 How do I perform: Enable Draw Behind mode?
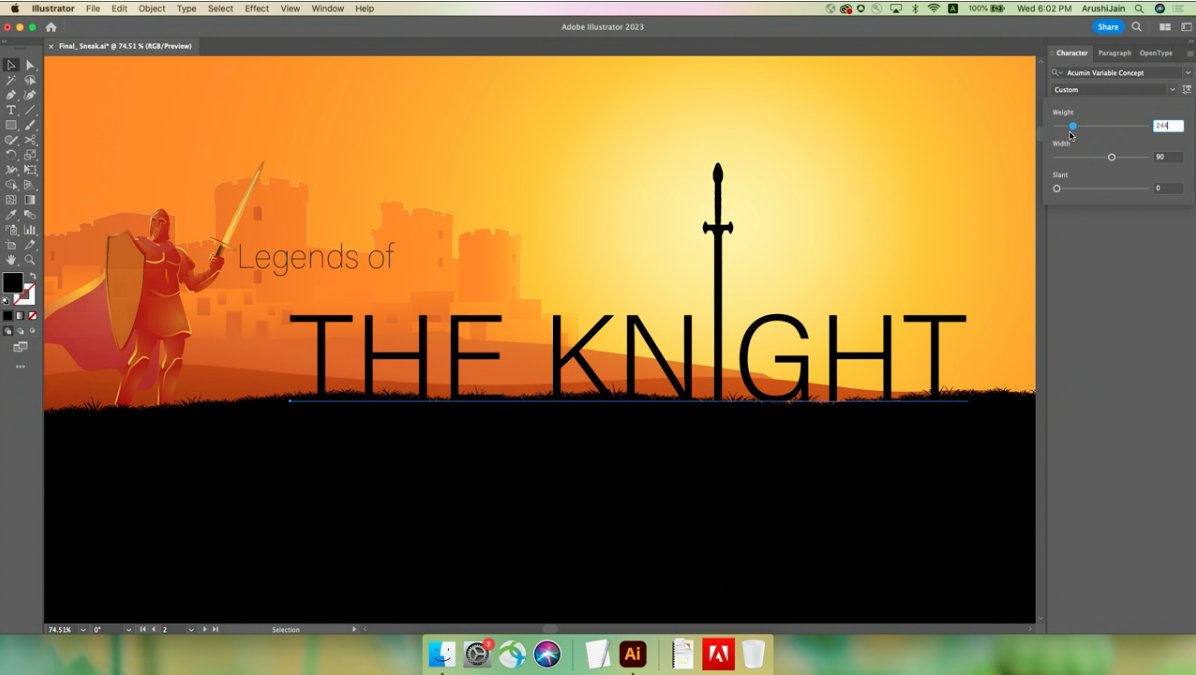(x=20, y=331)
